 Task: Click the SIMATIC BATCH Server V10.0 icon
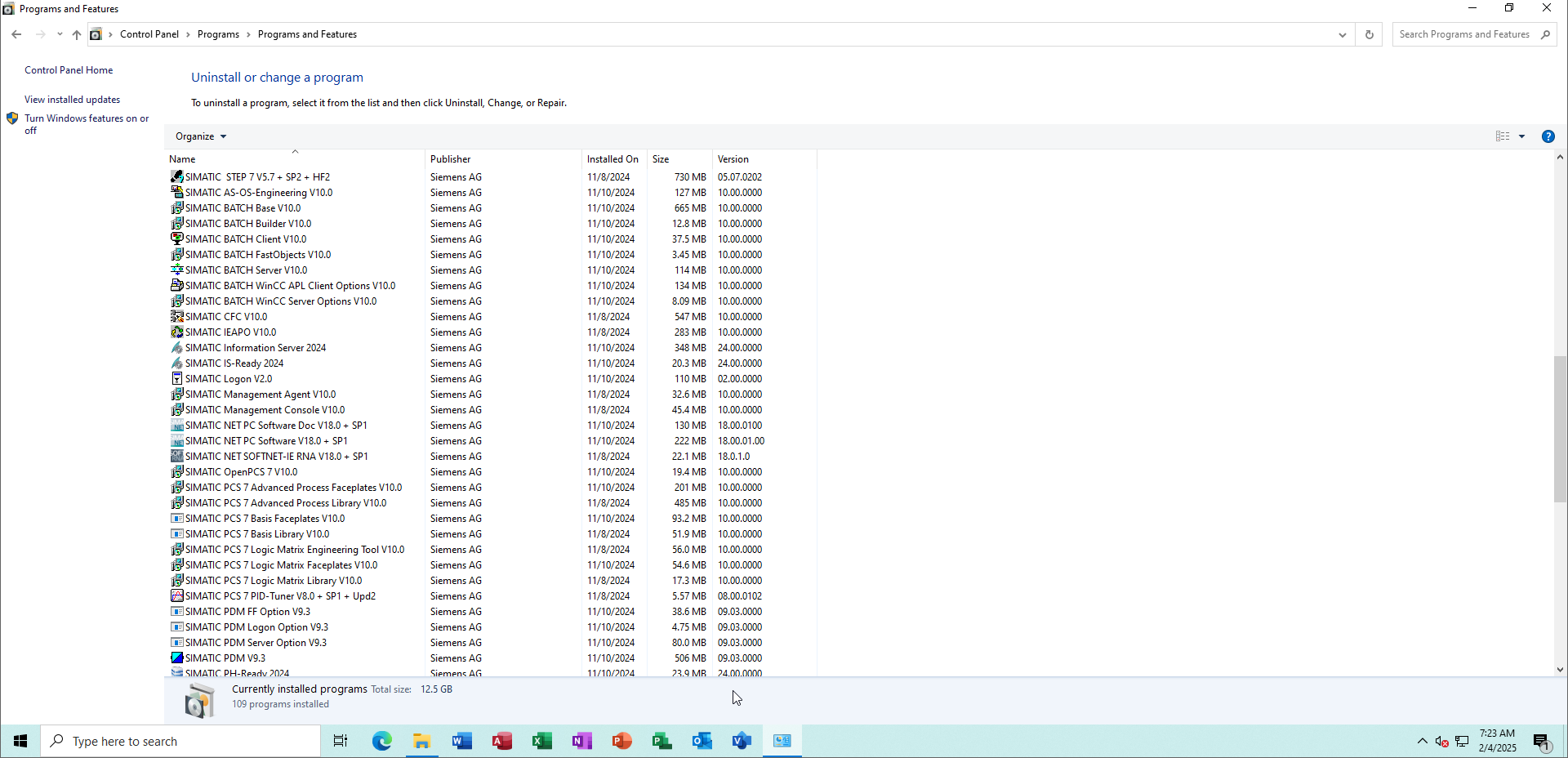[x=177, y=270]
